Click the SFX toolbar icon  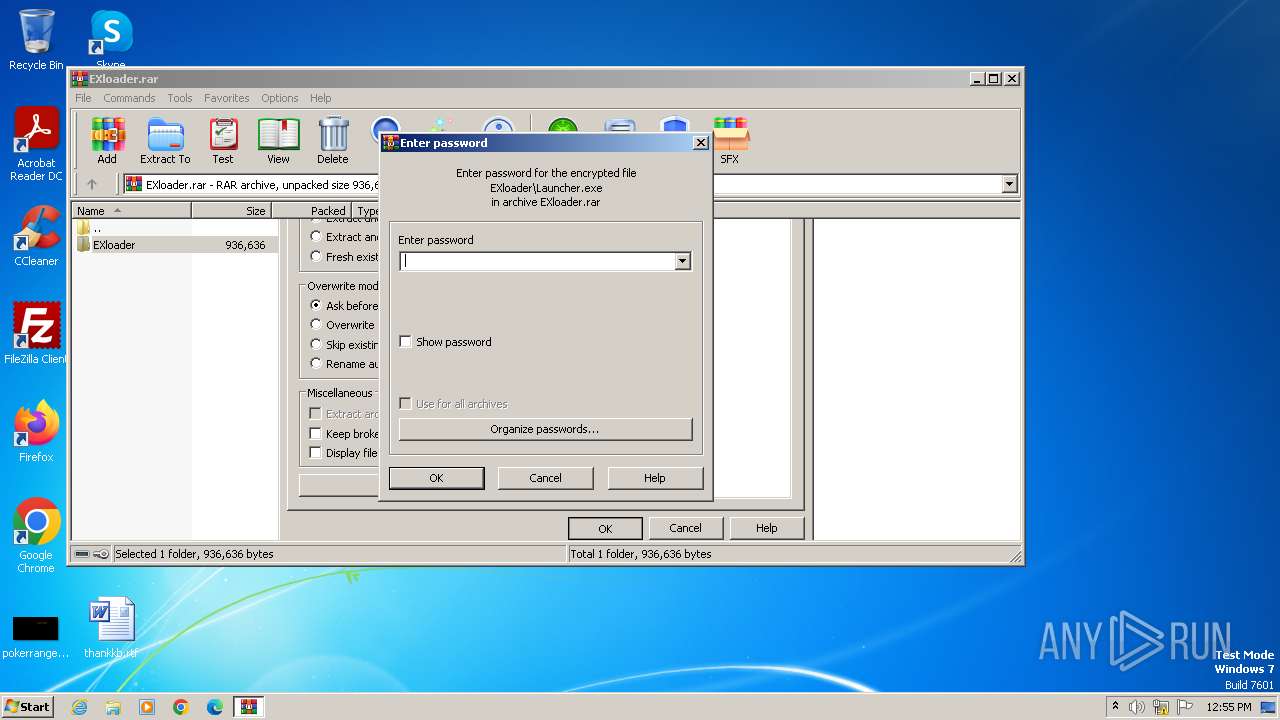pos(730,141)
